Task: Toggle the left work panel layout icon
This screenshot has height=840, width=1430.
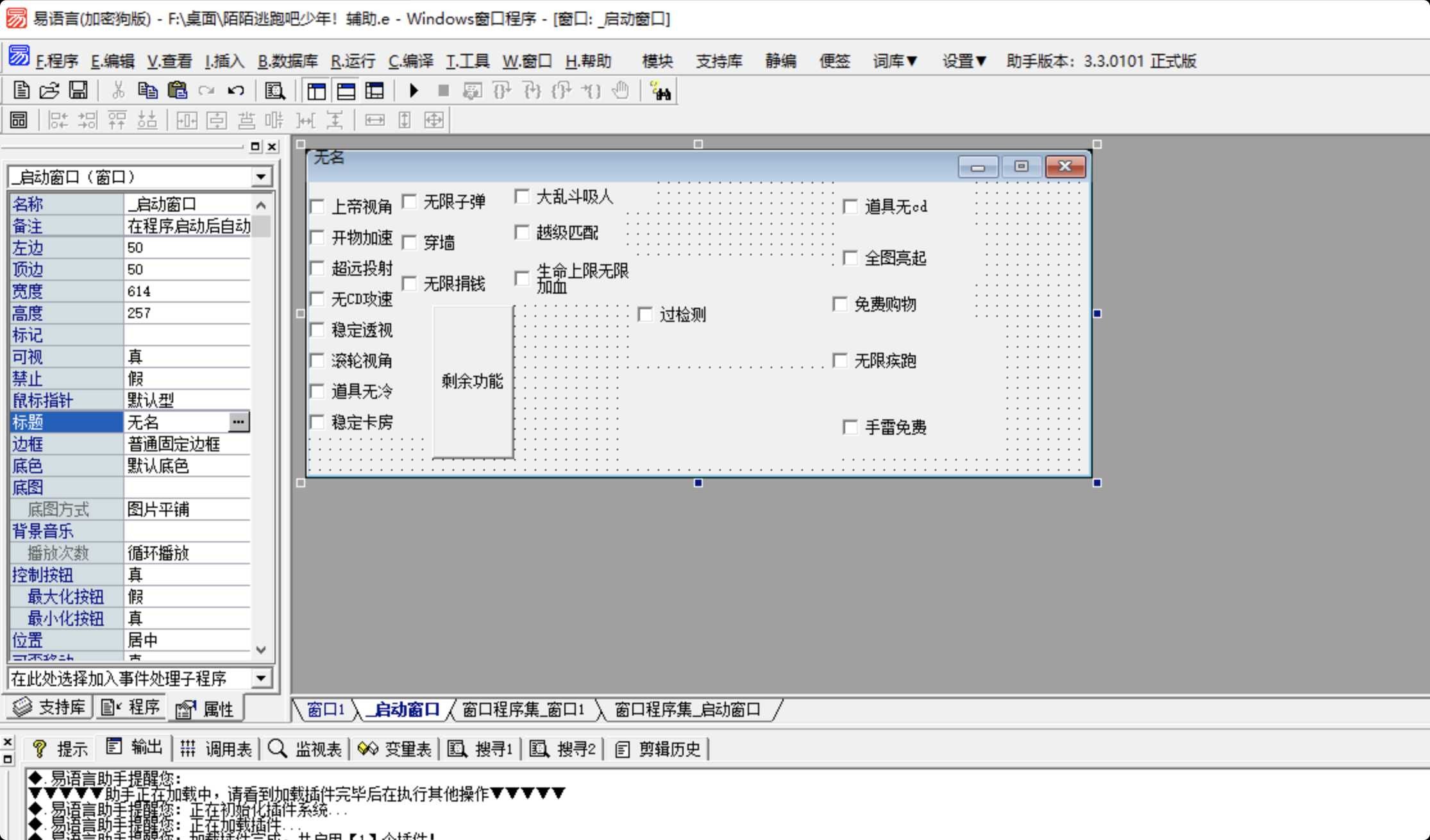Action: coord(316,91)
